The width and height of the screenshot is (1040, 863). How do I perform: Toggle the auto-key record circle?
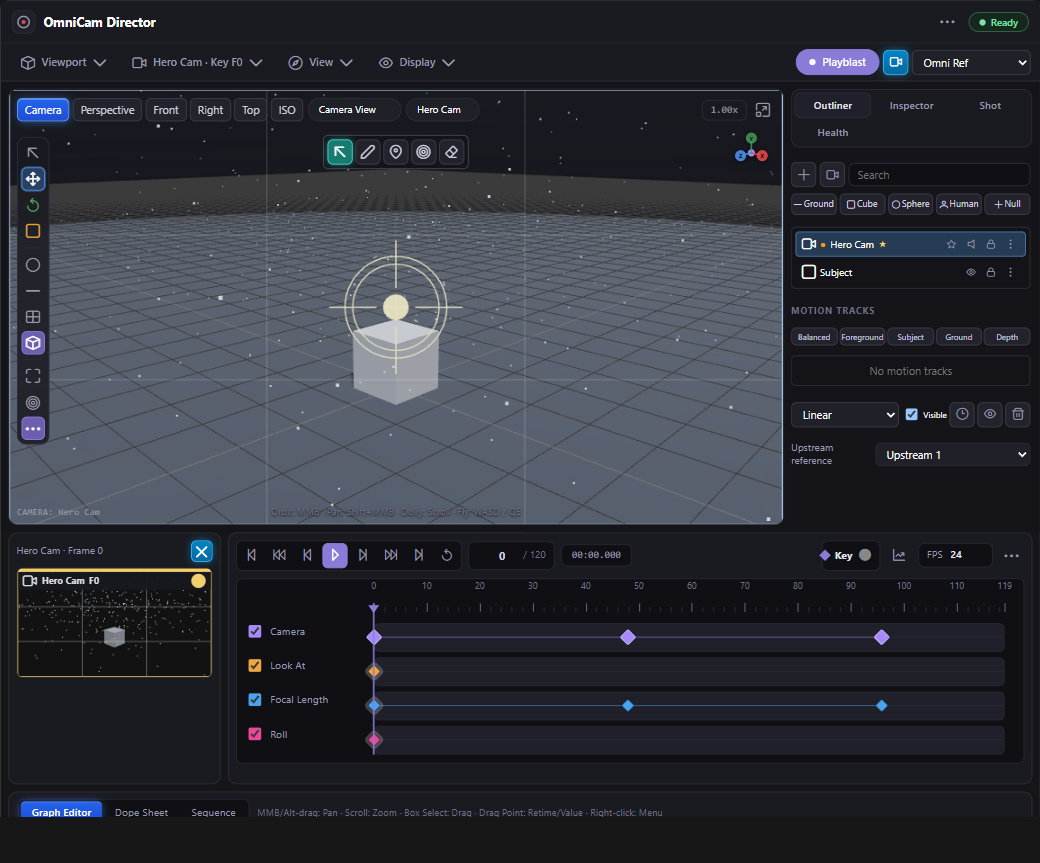tap(865, 555)
